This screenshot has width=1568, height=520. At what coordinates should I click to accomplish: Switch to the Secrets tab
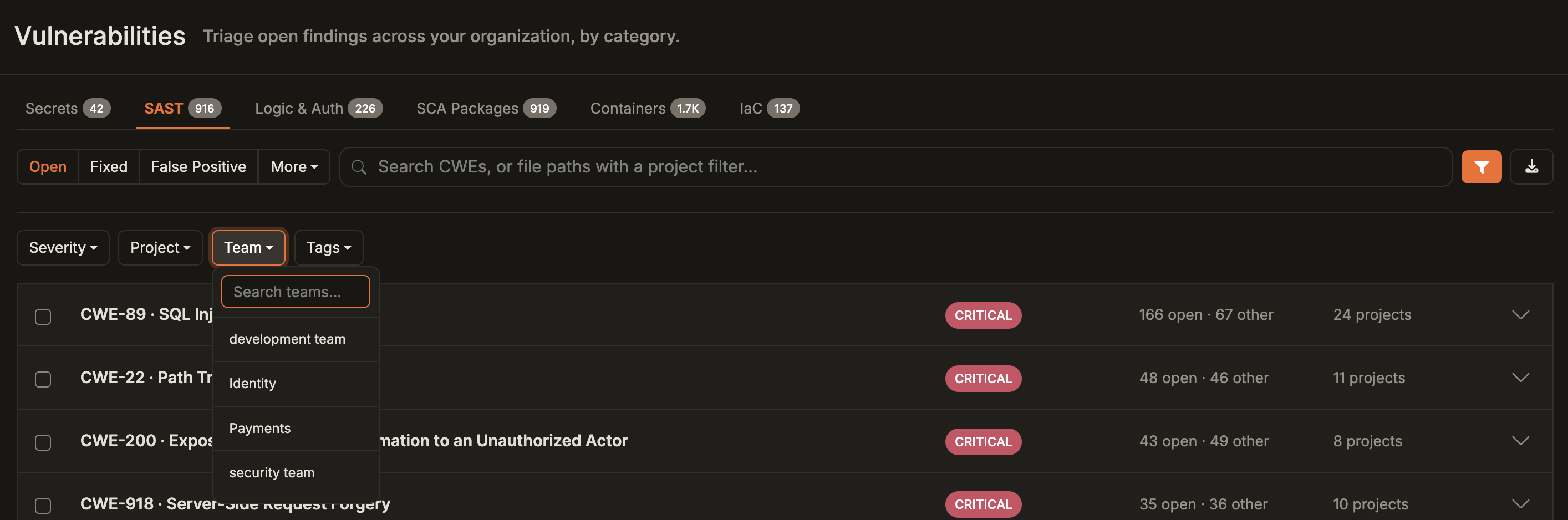pos(68,109)
